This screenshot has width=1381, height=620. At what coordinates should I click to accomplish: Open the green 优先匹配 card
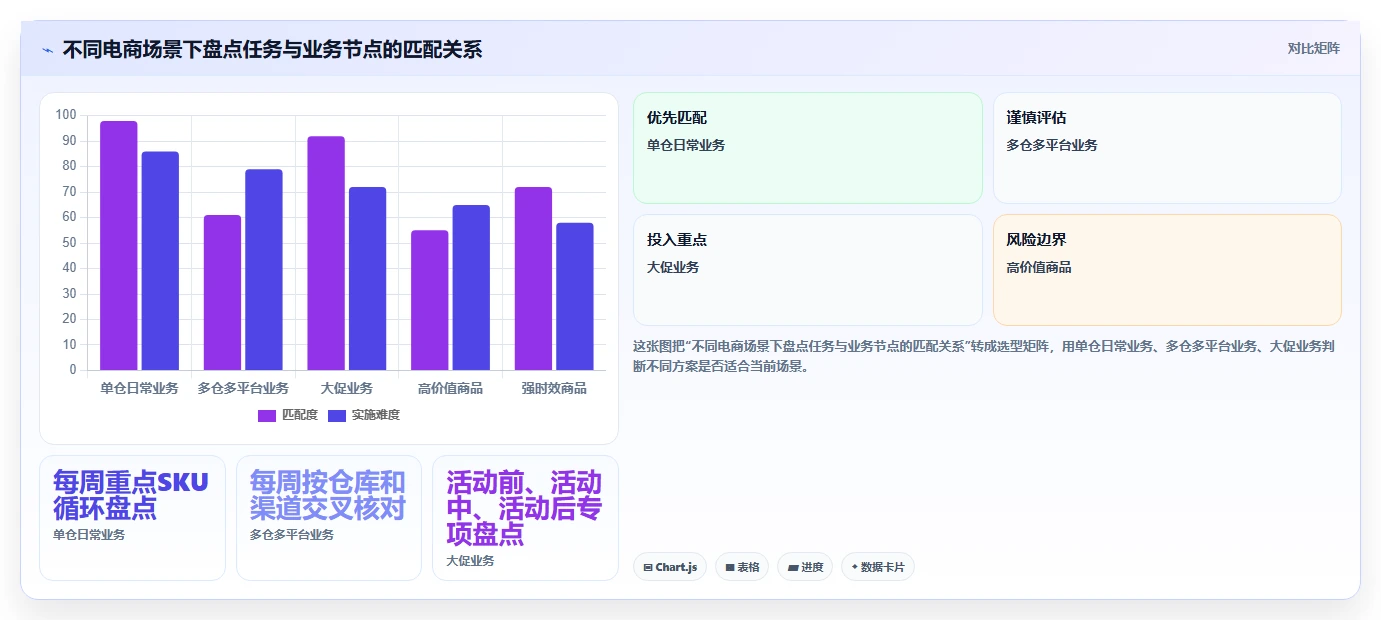pyautogui.click(x=808, y=148)
